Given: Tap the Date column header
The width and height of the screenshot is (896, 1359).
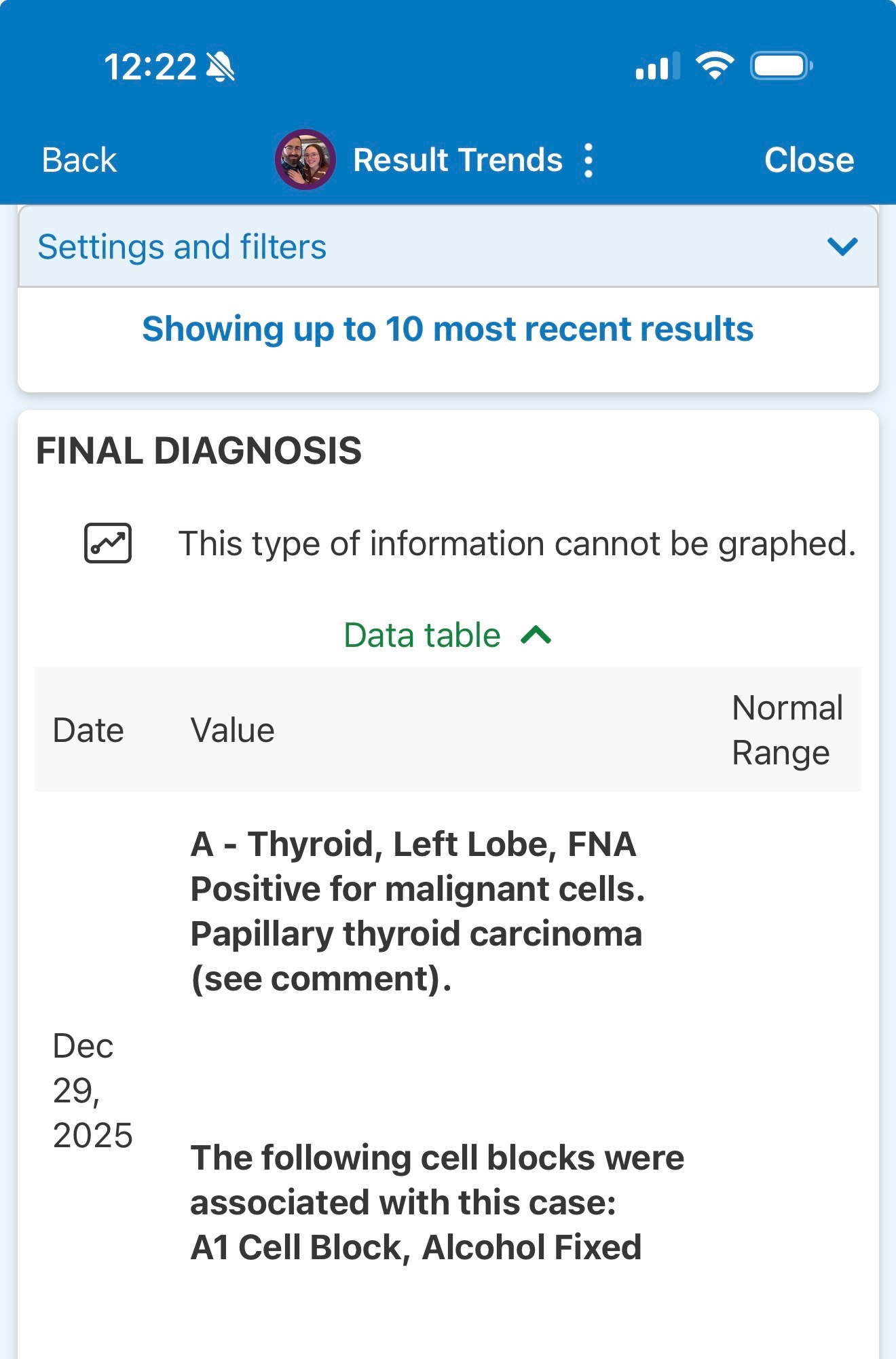Looking at the screenshot, I should (88, 730).
